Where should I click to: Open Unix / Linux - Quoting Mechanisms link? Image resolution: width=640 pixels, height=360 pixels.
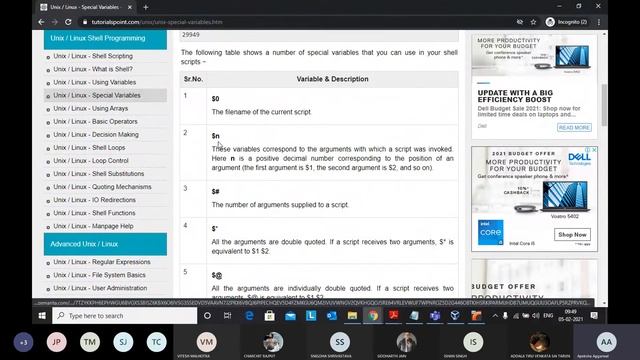tap(102, 187)
